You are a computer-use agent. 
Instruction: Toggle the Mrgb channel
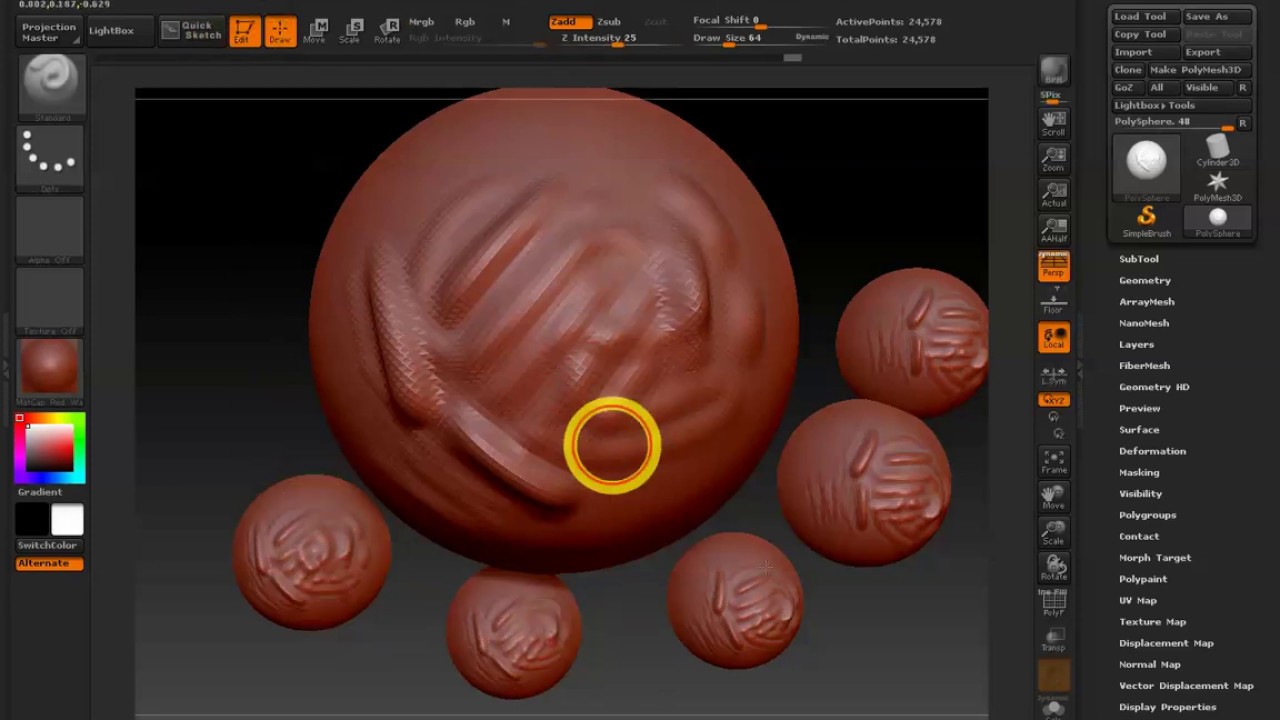pos(421,22)
